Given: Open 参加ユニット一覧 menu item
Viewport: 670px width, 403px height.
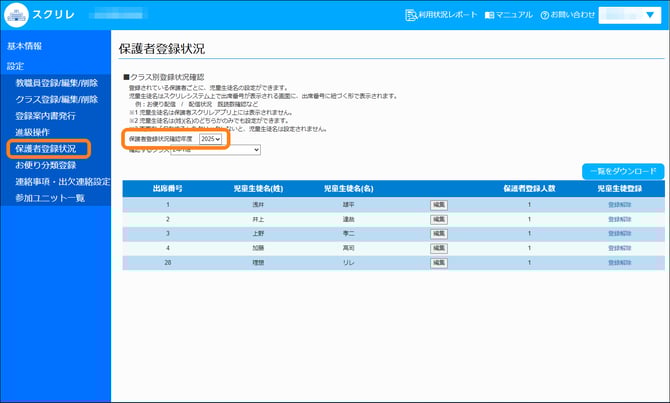Looking at the screenshot, I should point(50,198).
